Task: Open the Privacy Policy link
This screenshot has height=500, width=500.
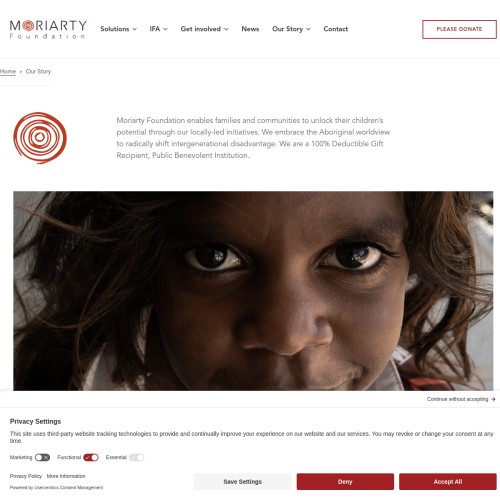Action: (x=26, y=476)
